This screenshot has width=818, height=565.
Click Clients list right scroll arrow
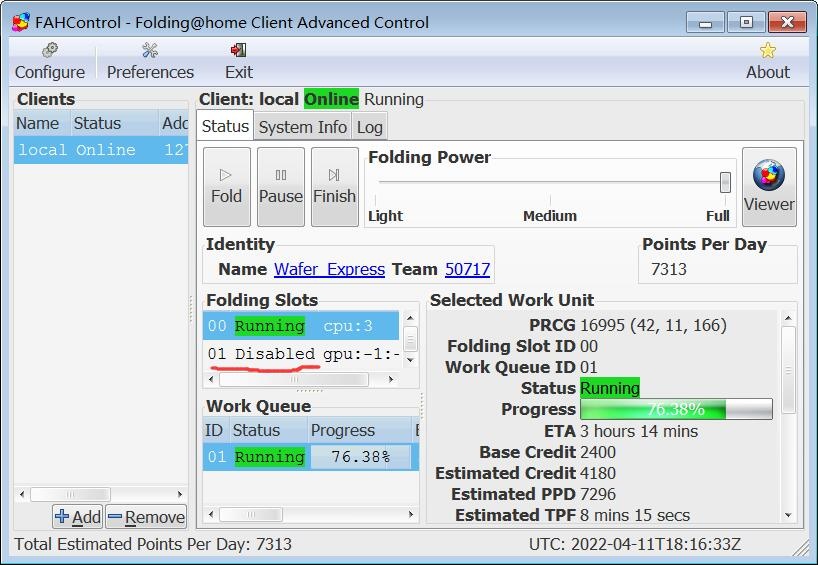point(179,494)
